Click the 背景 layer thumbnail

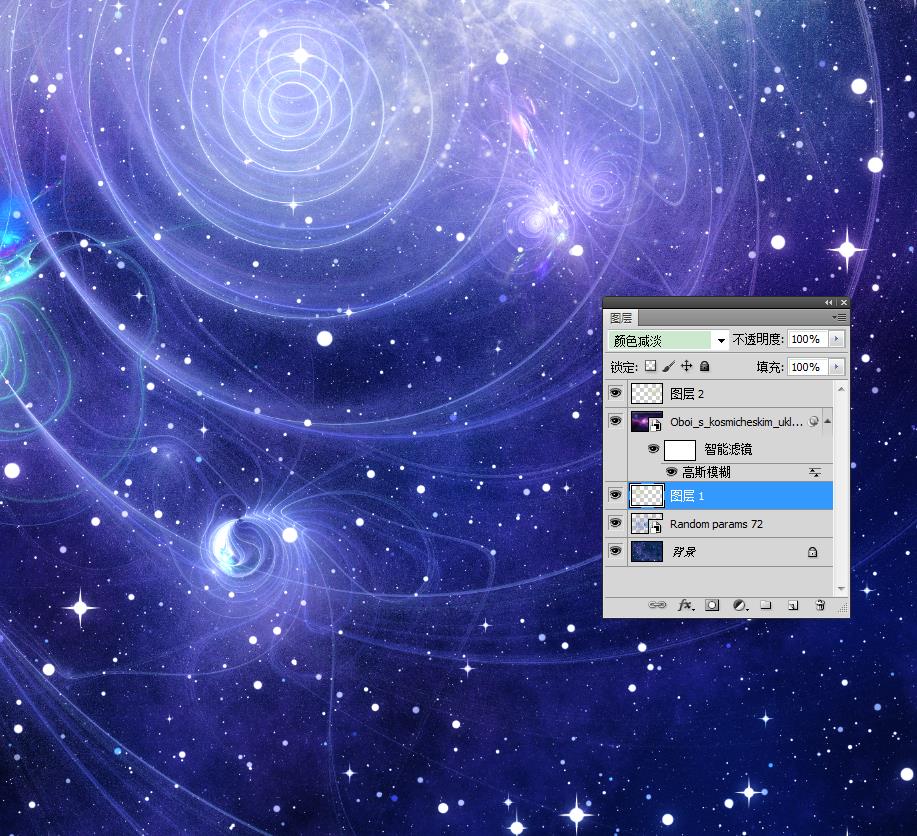[647, 551]
